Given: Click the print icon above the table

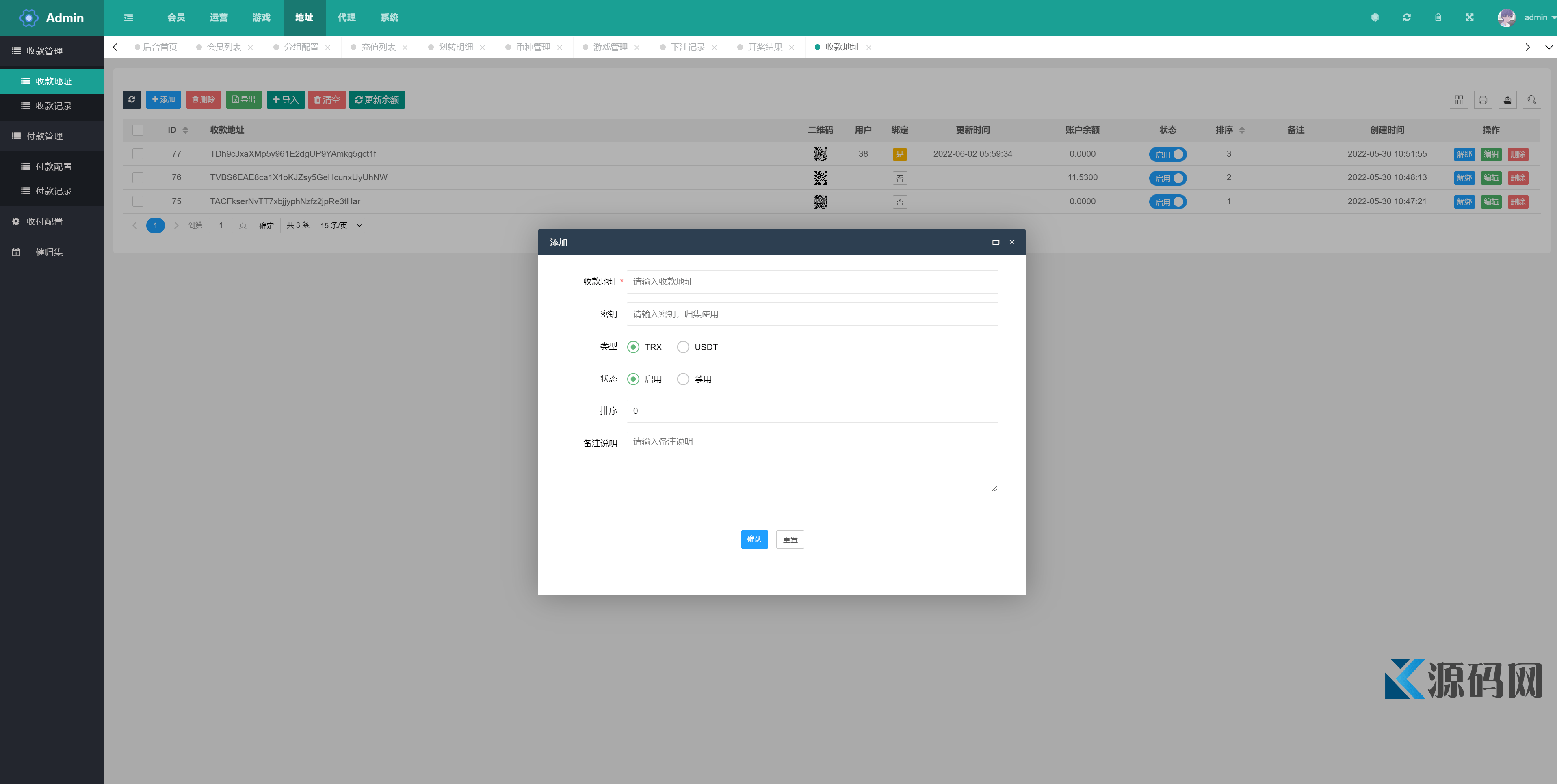Looking at the screenshot, I should [1483, 99].
